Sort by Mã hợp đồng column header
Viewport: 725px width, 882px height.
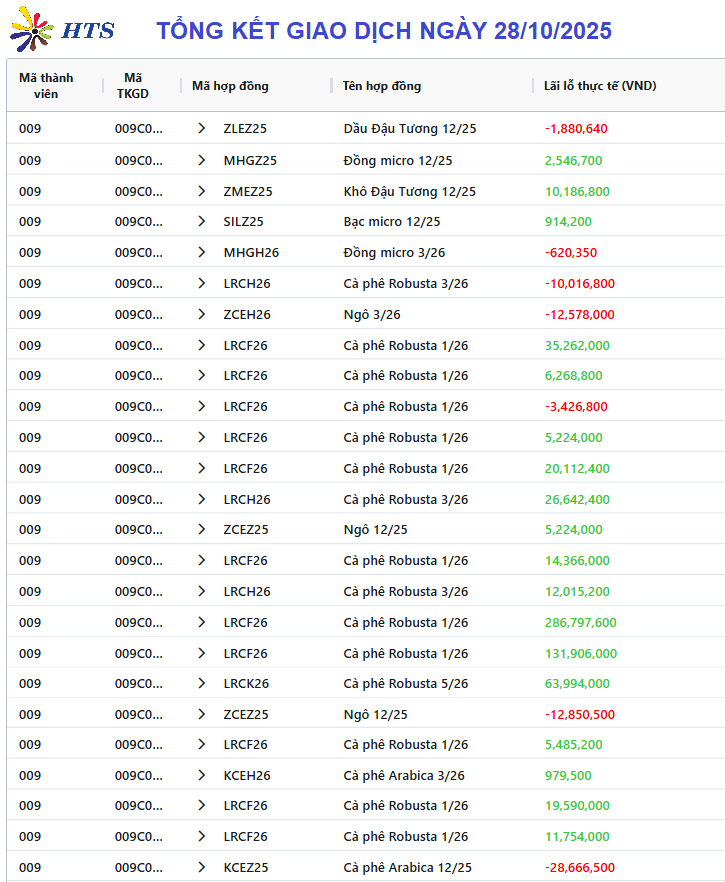coord(230,86)
